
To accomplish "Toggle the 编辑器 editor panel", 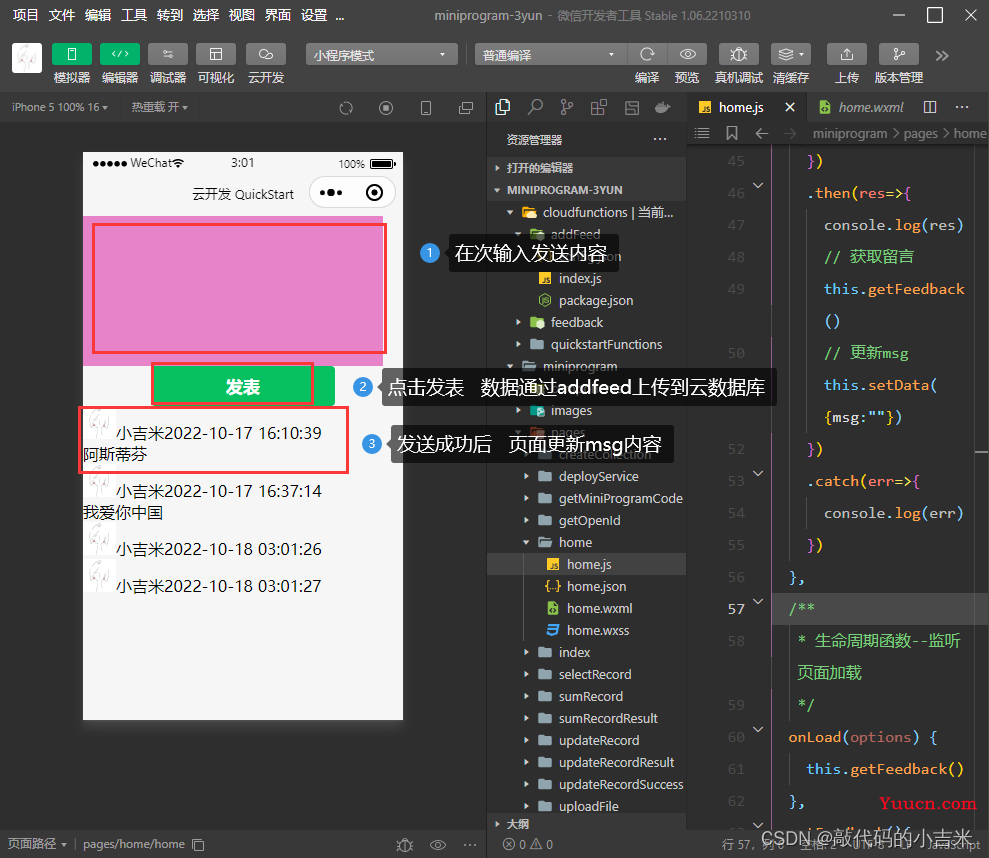I will [120, 54].
